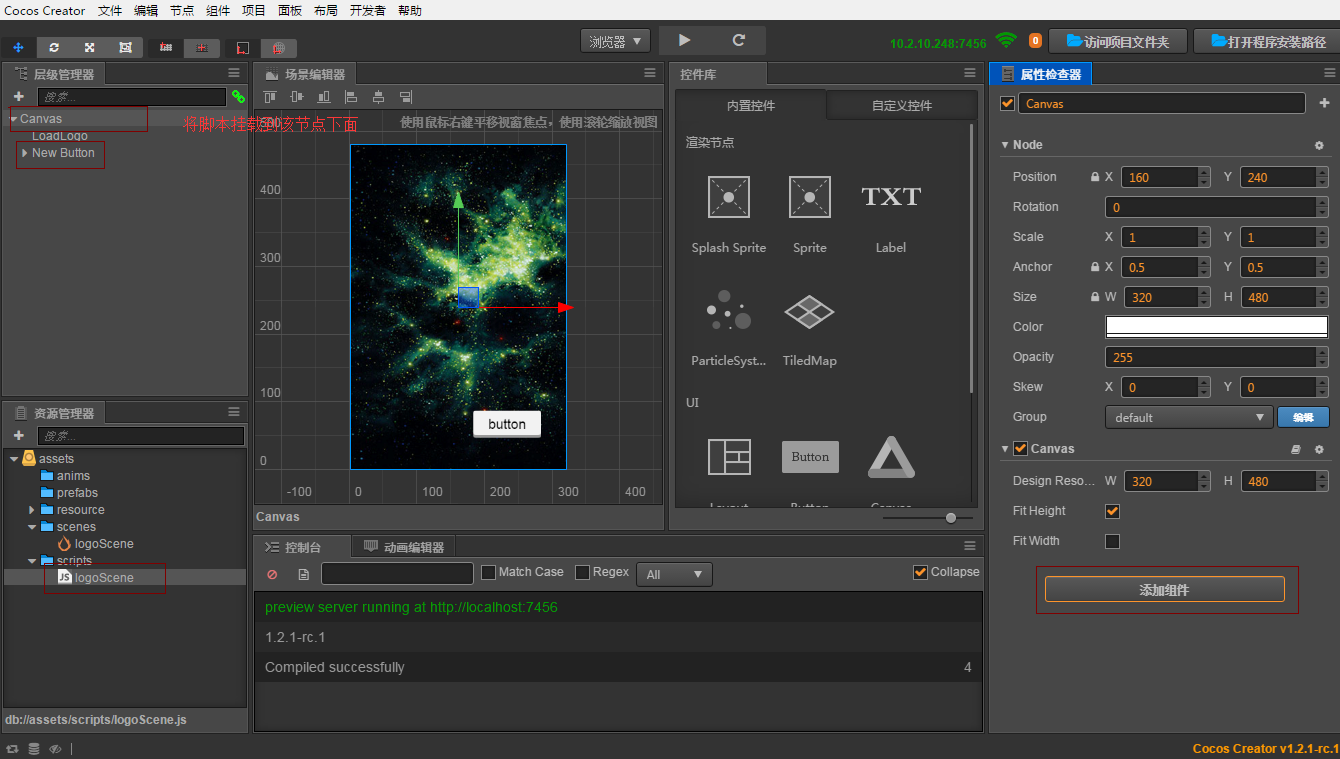Align selected nodes to left edge
Screen dimensions: 1340x759
[351, 97]
